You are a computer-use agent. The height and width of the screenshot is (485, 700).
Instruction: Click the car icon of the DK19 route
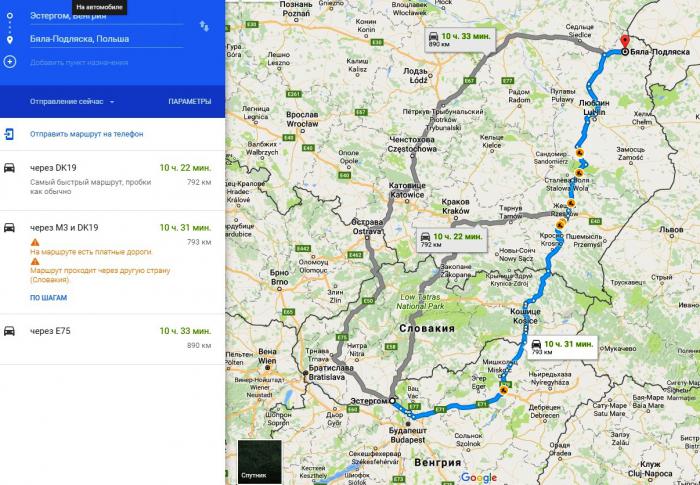click(x=9, y=168)
